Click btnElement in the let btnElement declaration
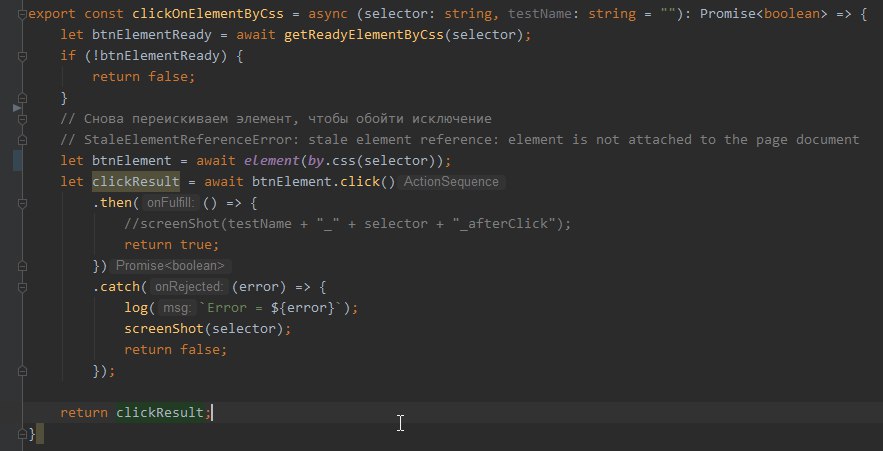Screen dimensions: 883x451 [x=132, y=161]
